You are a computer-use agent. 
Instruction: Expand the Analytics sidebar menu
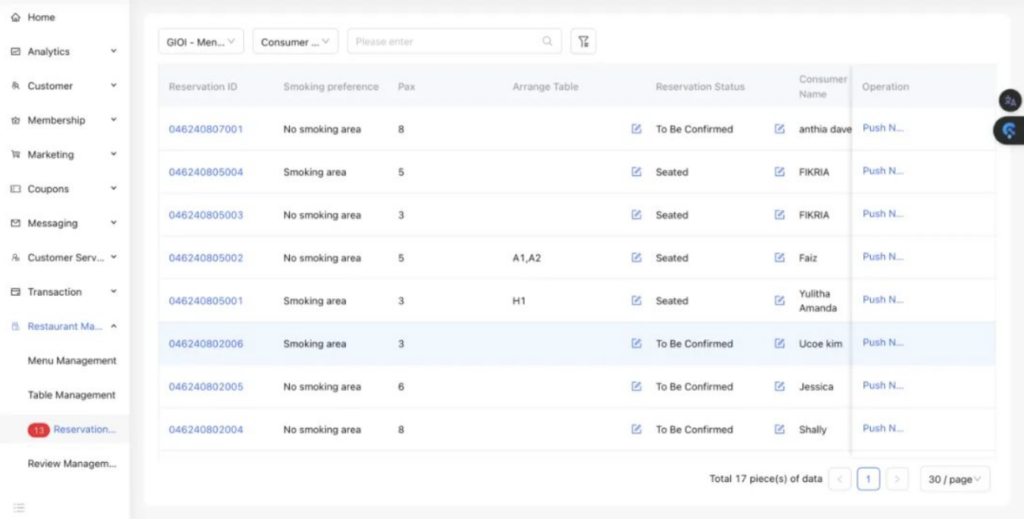click(x=64, y=52)
